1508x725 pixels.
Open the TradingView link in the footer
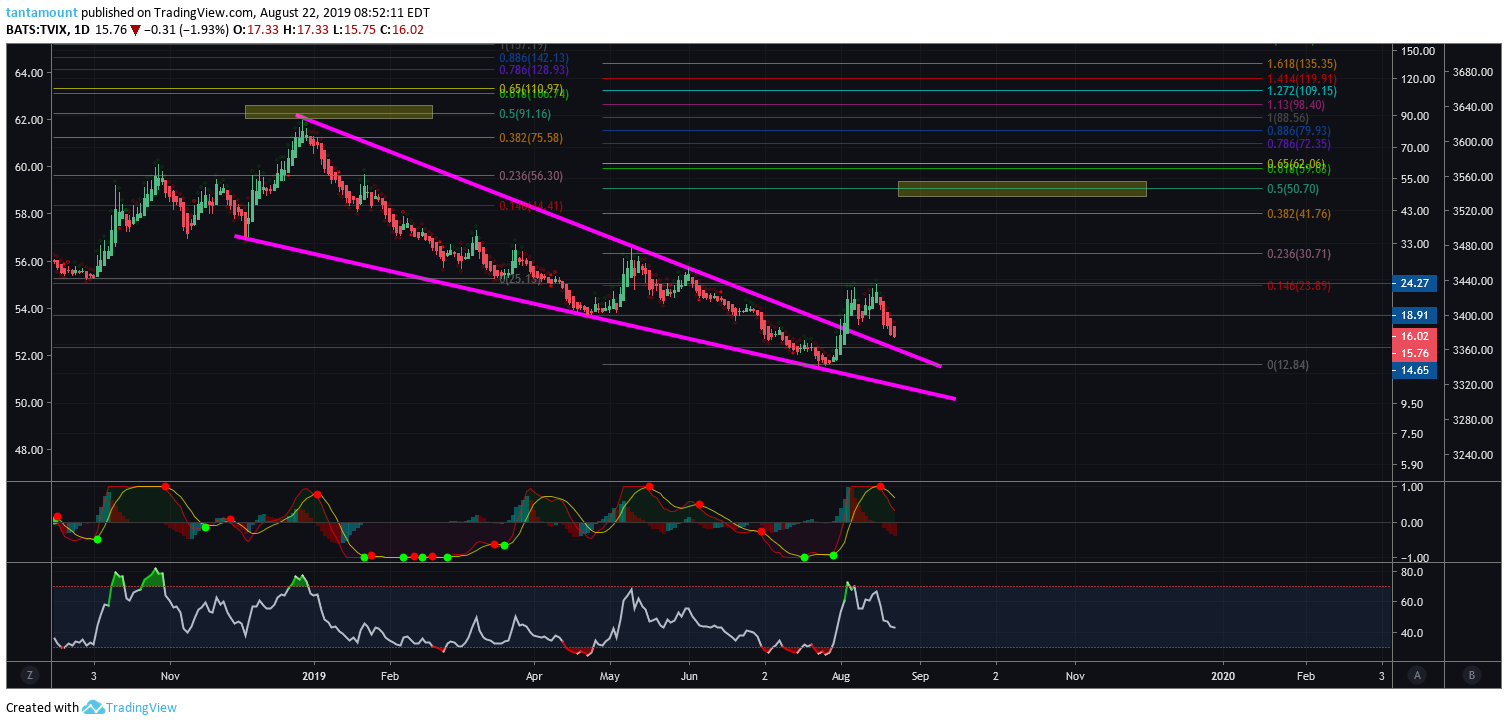coord(141,708)
